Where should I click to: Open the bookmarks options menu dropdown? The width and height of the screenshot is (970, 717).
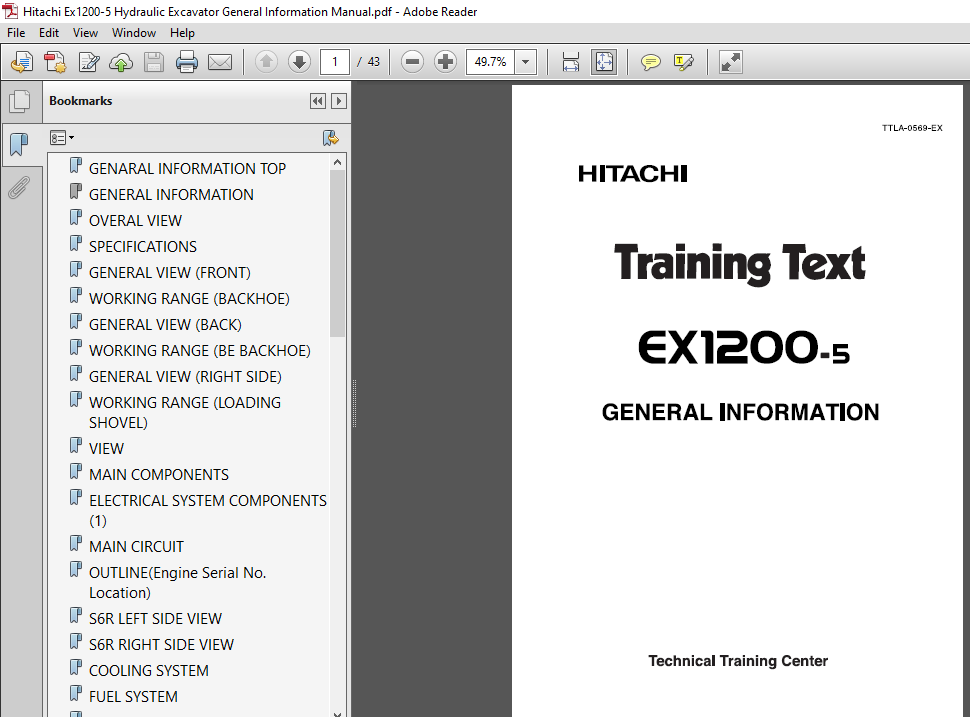point(62,138)
